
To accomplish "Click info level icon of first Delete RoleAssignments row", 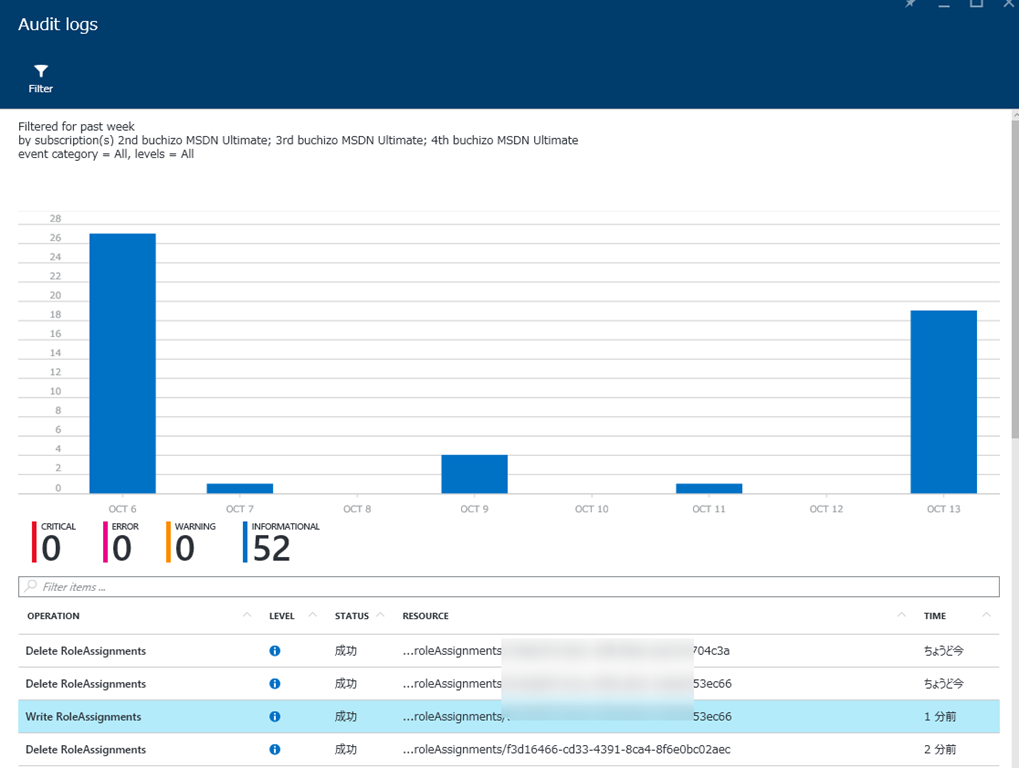I will tap(275, 651).
